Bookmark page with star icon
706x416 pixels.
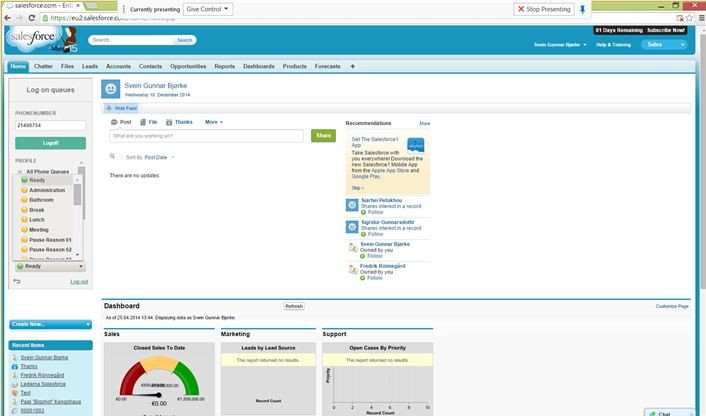click(689, 18)
